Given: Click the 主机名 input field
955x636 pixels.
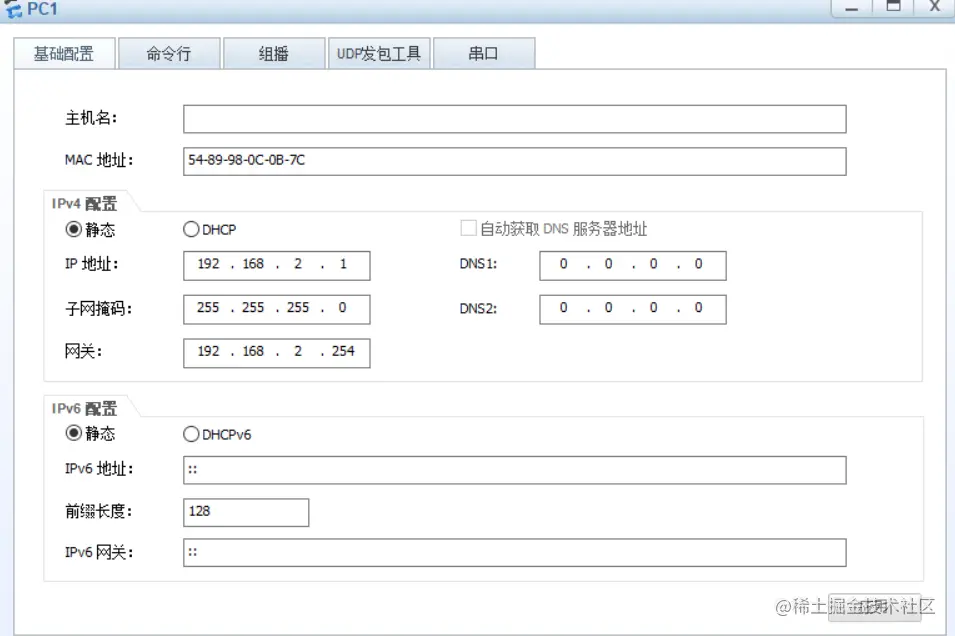Looking at the screenshot, I should (x=515, y=119).
